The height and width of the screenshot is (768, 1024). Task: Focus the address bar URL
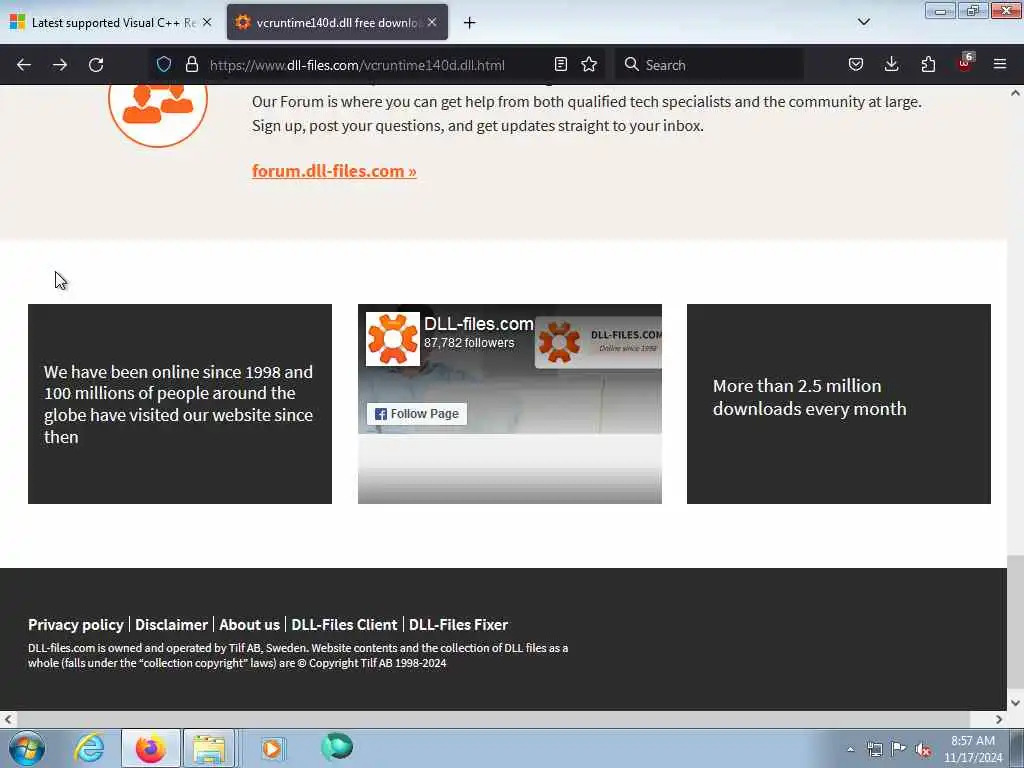[357, 65]
